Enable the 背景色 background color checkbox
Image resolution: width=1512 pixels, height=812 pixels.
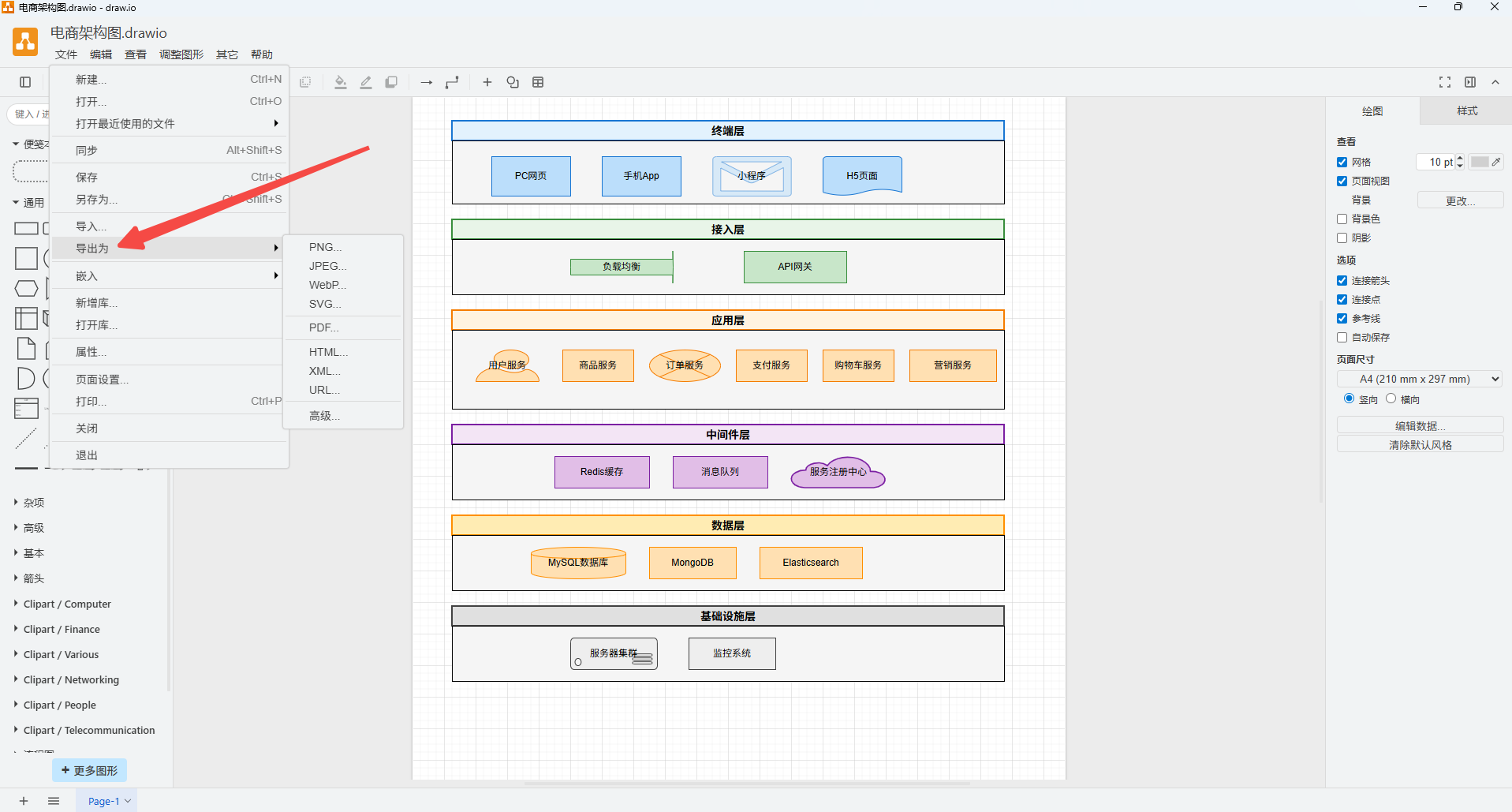point(1342,219)
